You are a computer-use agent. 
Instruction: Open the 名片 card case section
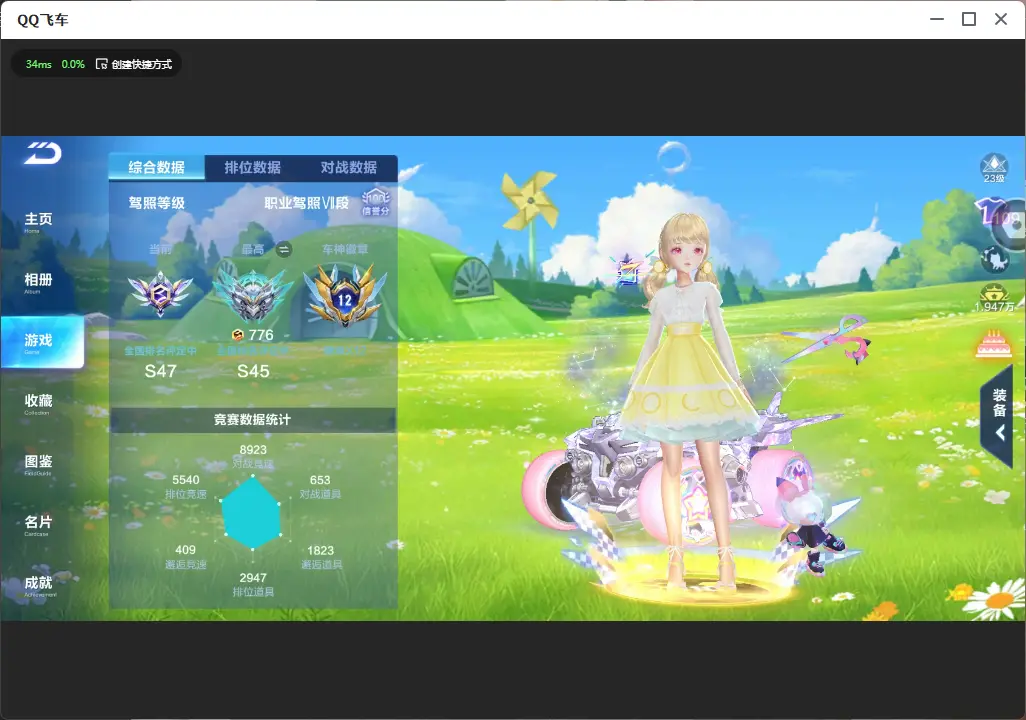point(38,524)
